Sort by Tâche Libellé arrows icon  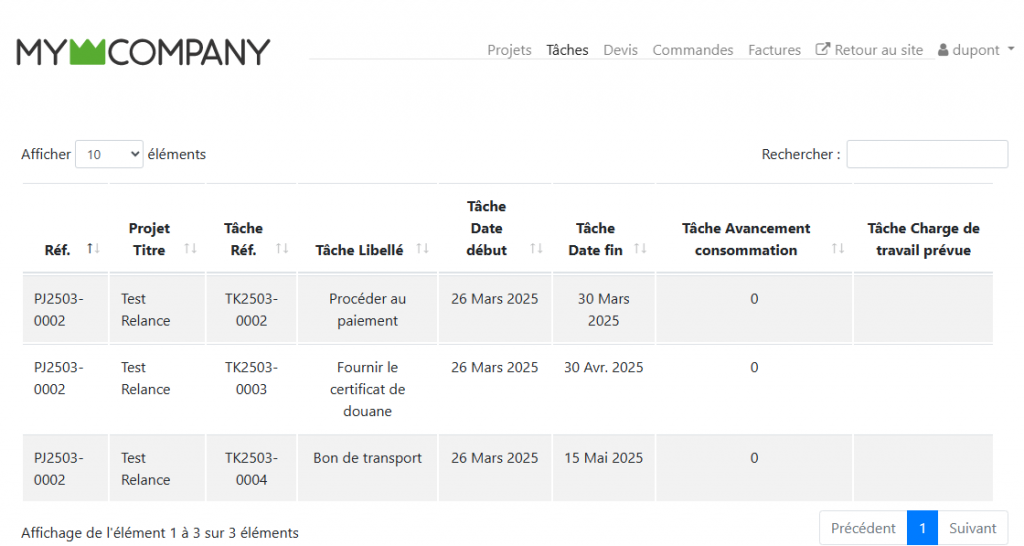pos(422,249)
